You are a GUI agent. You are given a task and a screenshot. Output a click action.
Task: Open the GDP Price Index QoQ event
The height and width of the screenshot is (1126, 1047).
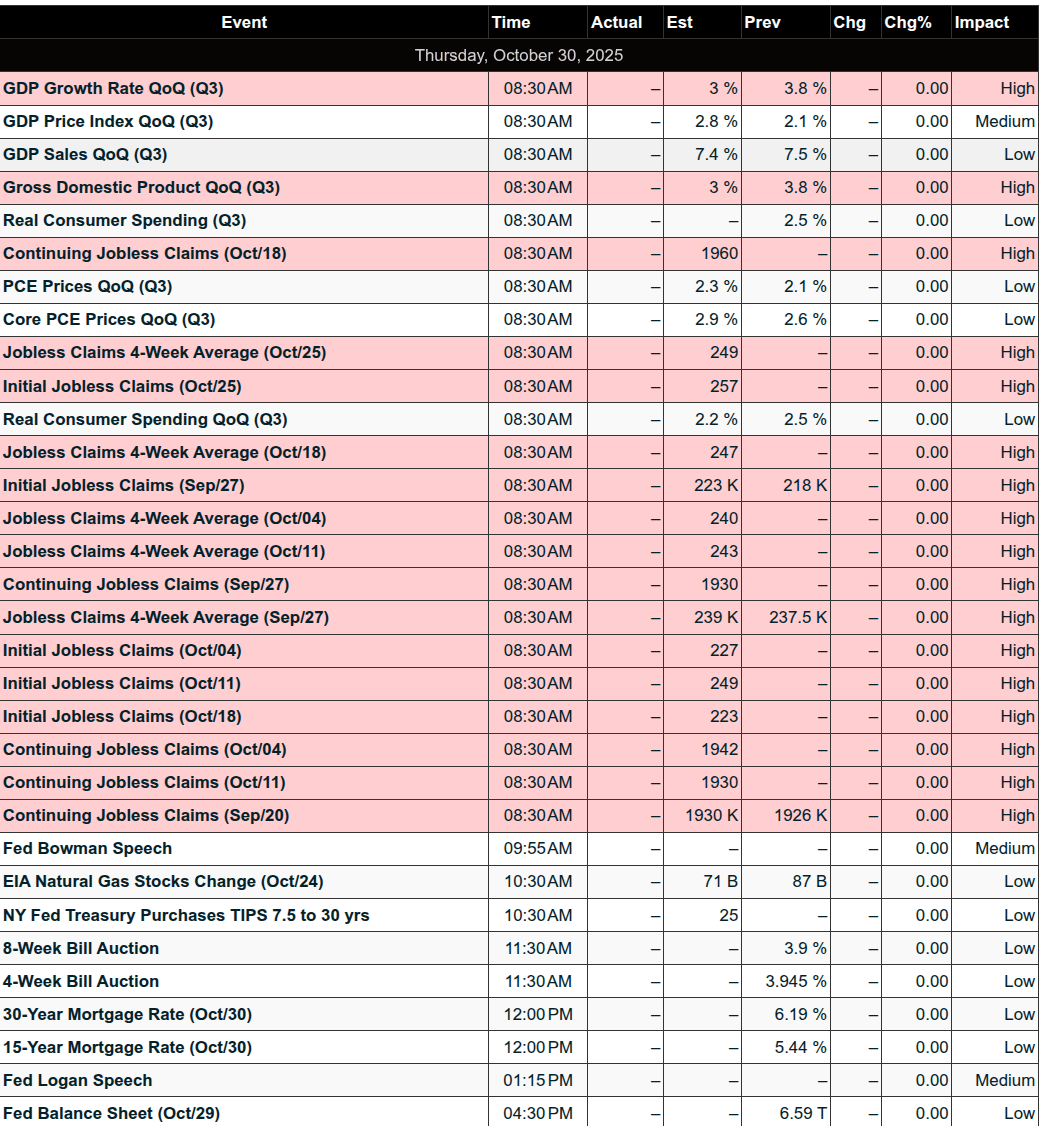click(x=108, y=121)
